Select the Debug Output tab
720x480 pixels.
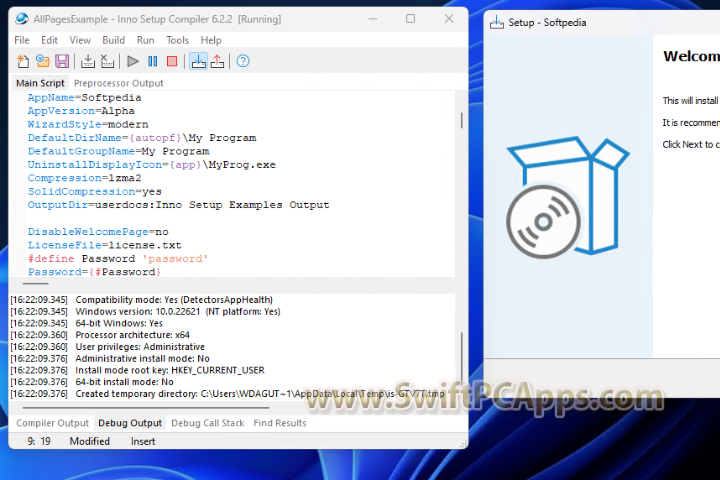[130, 423]
